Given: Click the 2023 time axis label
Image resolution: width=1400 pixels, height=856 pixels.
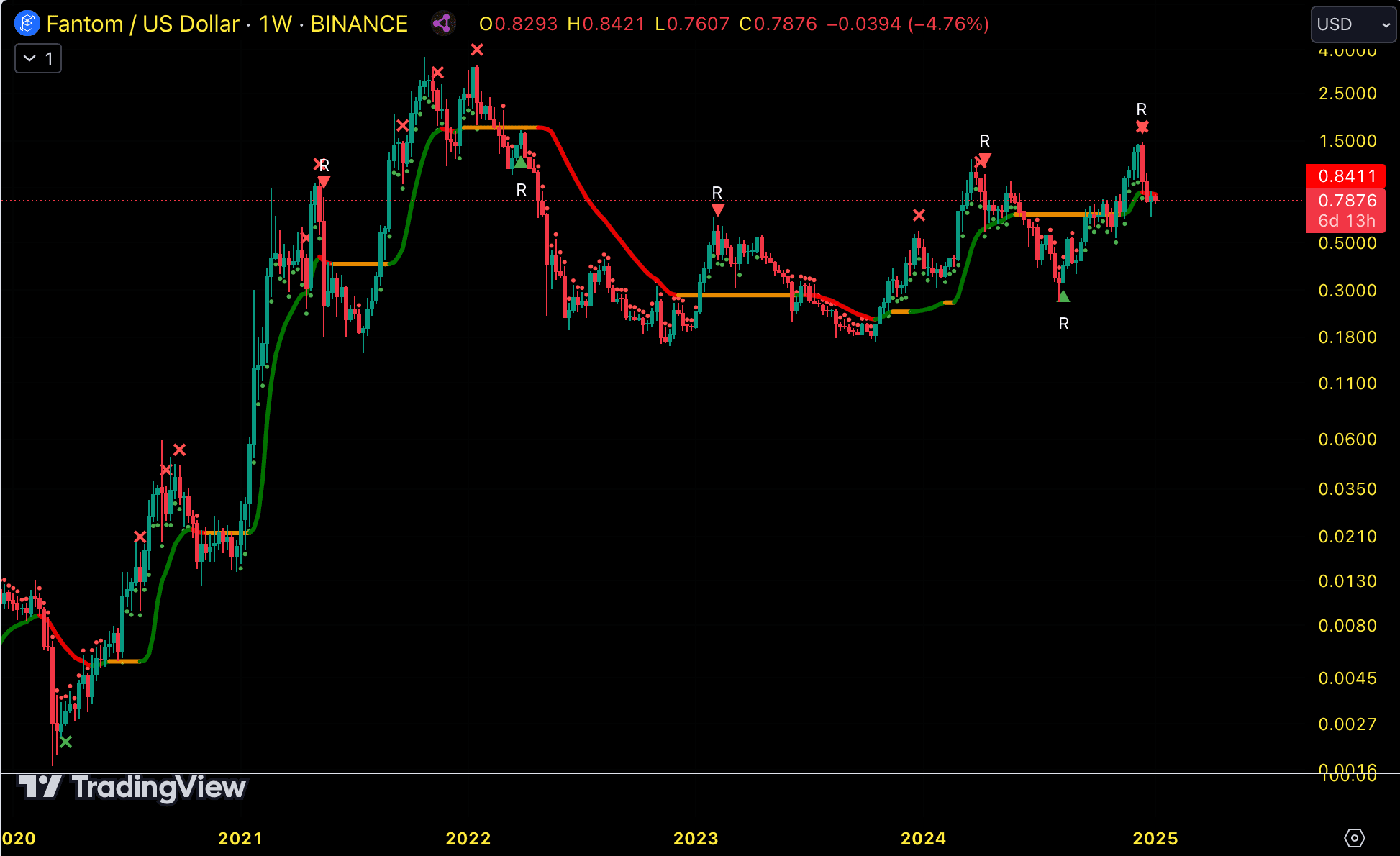Looking at the screenshot, I should click(x=696, y=838).
